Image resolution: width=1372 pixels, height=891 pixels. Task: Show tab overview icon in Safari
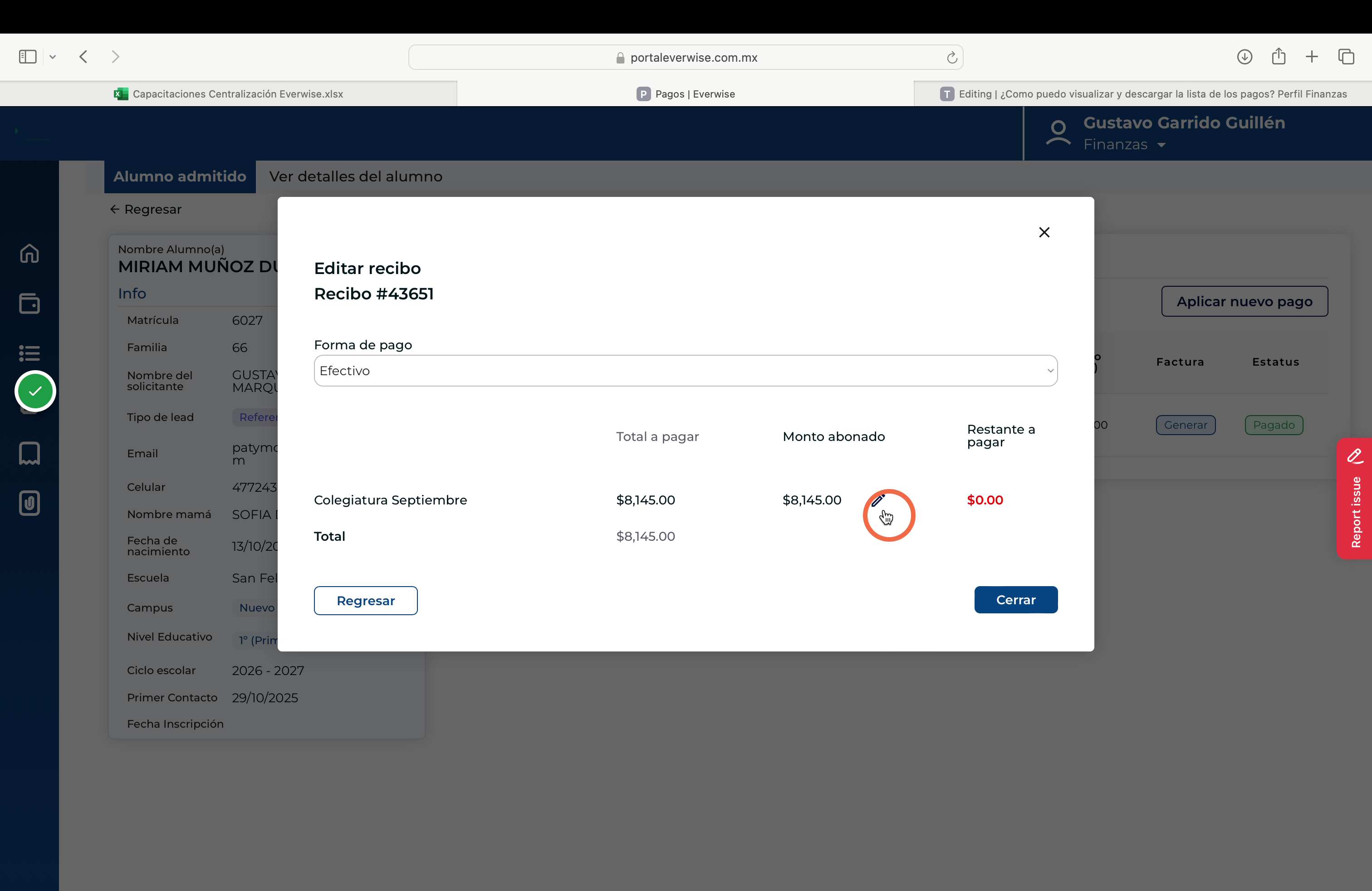[x=1346, y=56]
